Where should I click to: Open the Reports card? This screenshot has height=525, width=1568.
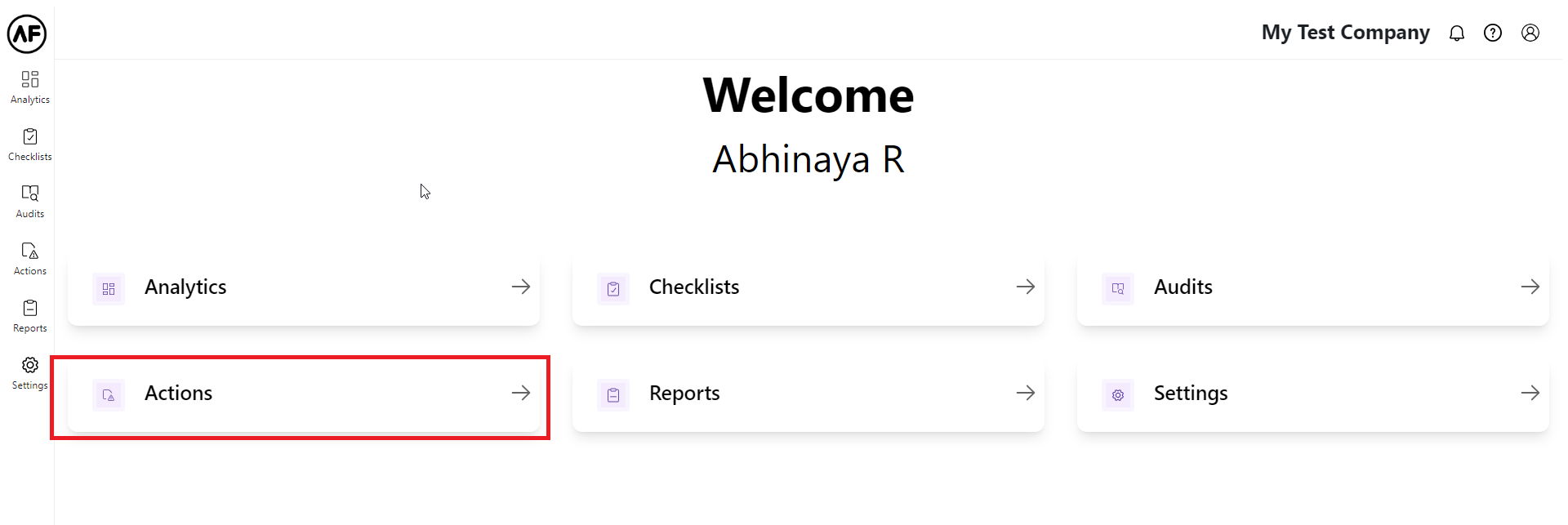(808, 394)
